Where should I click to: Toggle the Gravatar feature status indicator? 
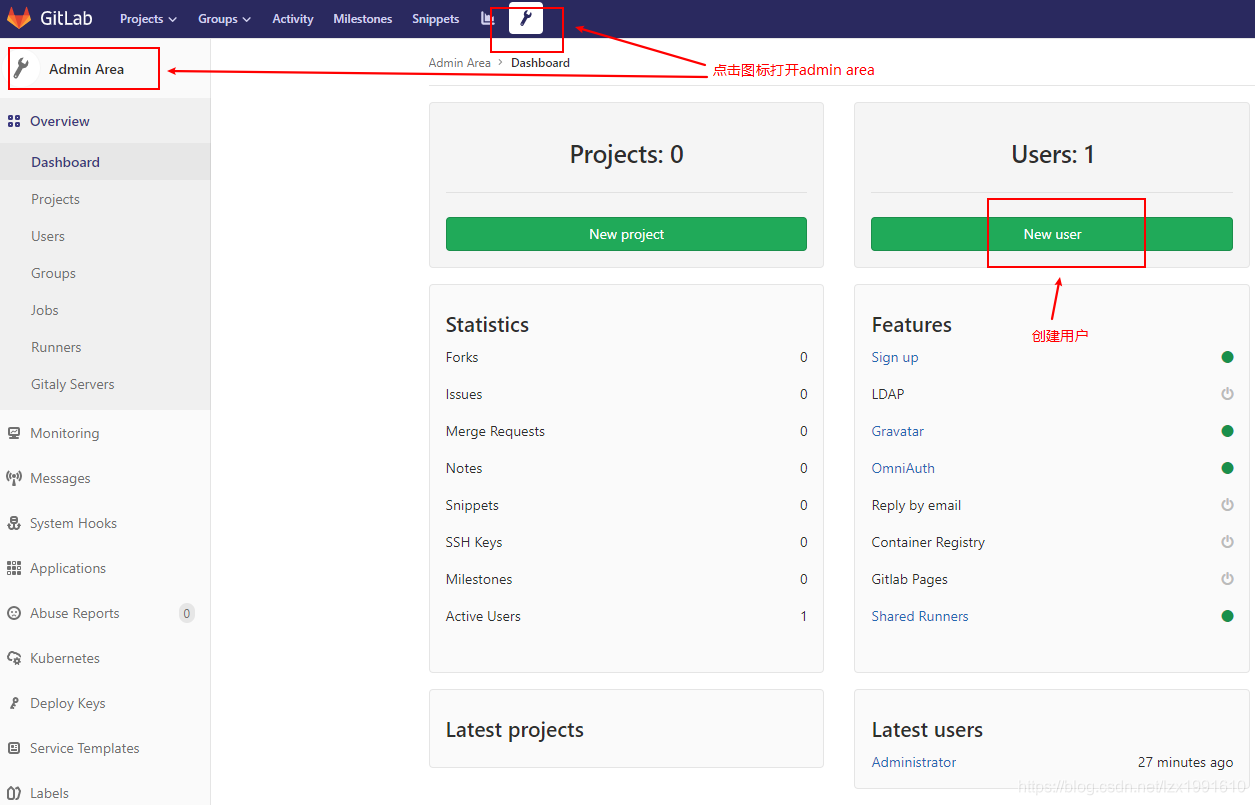(1227, 431)
